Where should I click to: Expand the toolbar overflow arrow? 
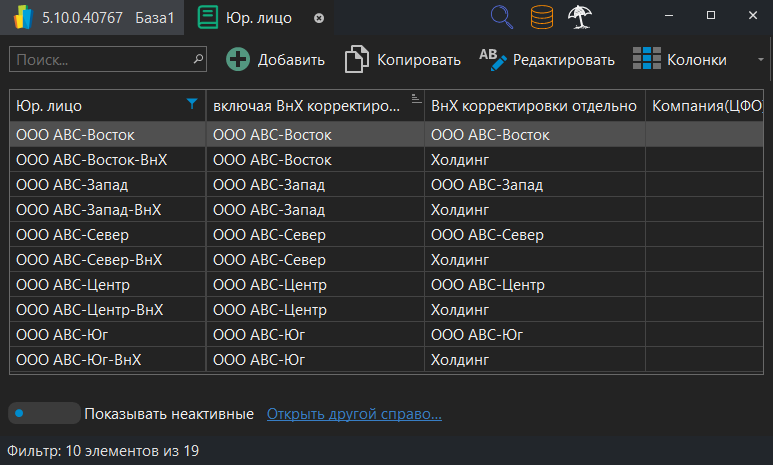point(761,60)
